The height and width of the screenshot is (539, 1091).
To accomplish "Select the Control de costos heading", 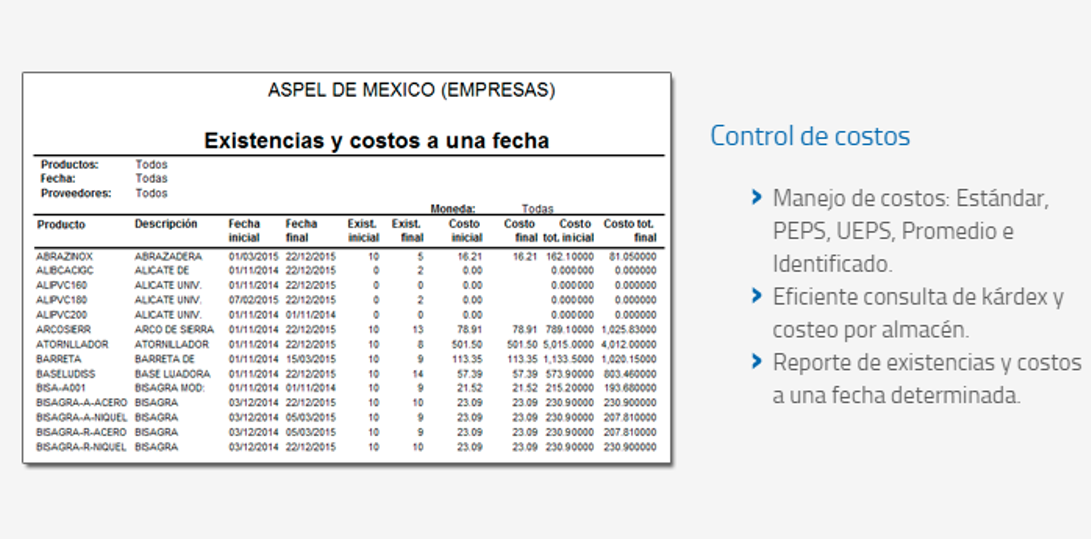I will [x=810, y=136].
